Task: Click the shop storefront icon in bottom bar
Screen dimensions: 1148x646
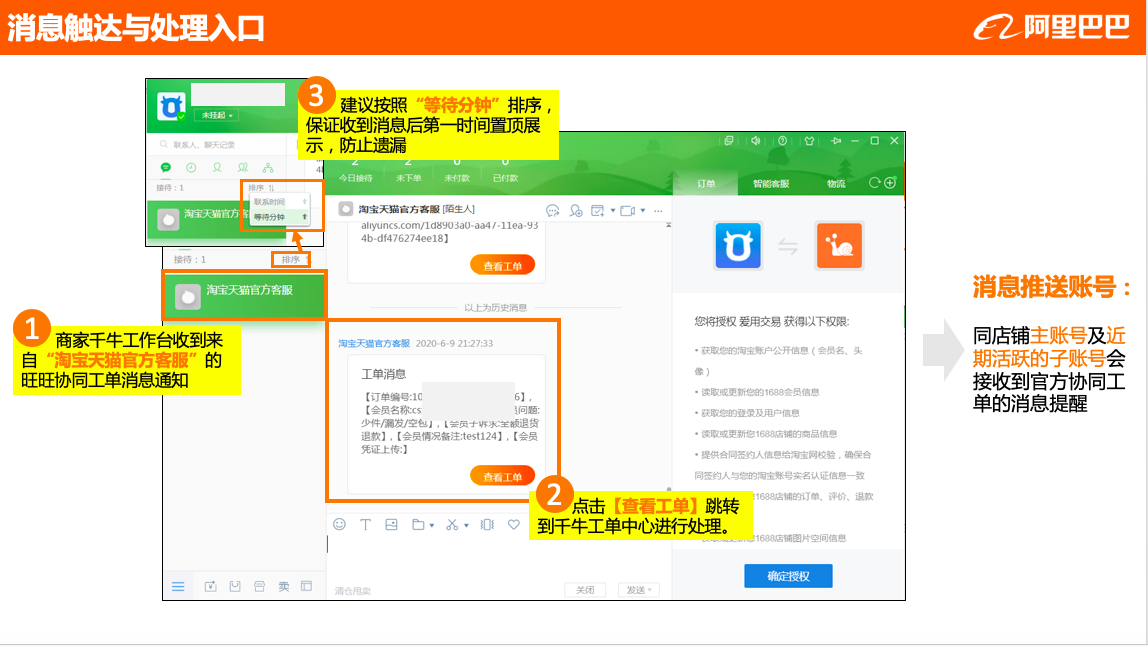Action: [259, 587]
